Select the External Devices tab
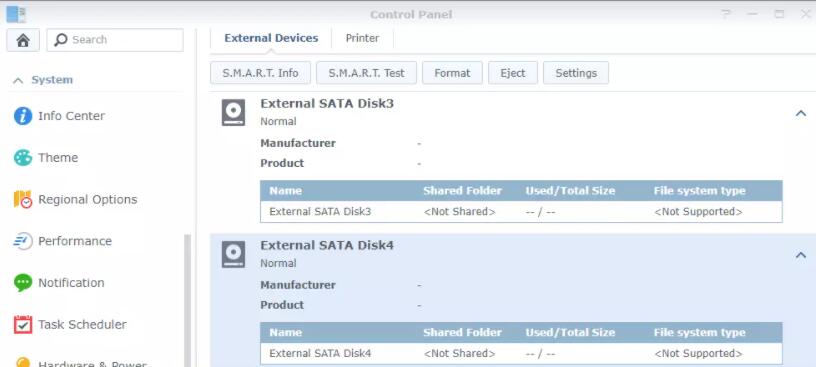 click(x=271, y=38)
